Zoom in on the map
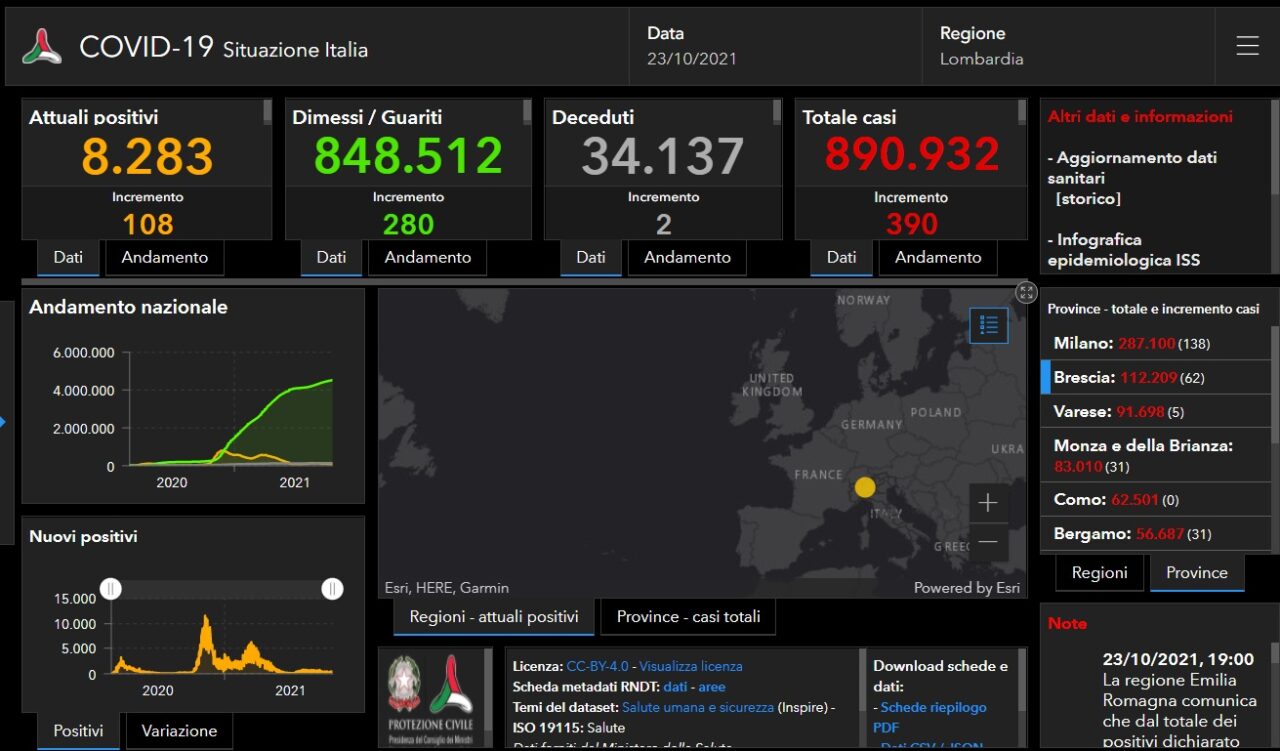1280x751 pixels. point(988,503)
